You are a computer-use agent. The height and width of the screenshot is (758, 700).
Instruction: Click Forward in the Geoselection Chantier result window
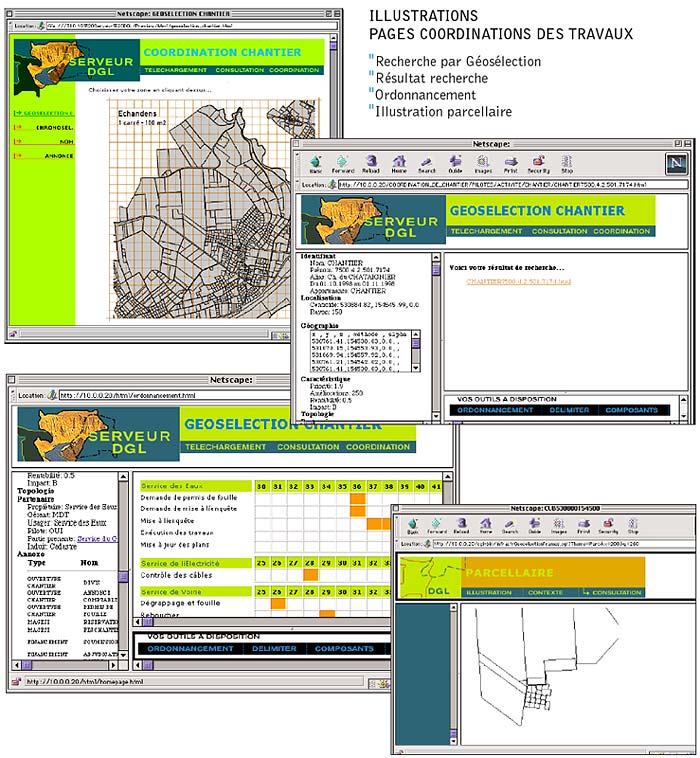[x=343, y=164]
